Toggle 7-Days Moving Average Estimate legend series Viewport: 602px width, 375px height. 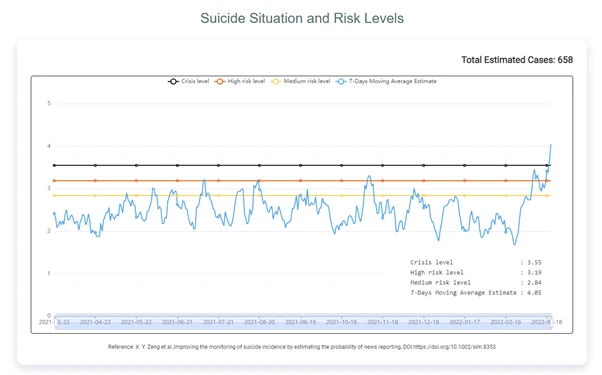tap(386, 81)
